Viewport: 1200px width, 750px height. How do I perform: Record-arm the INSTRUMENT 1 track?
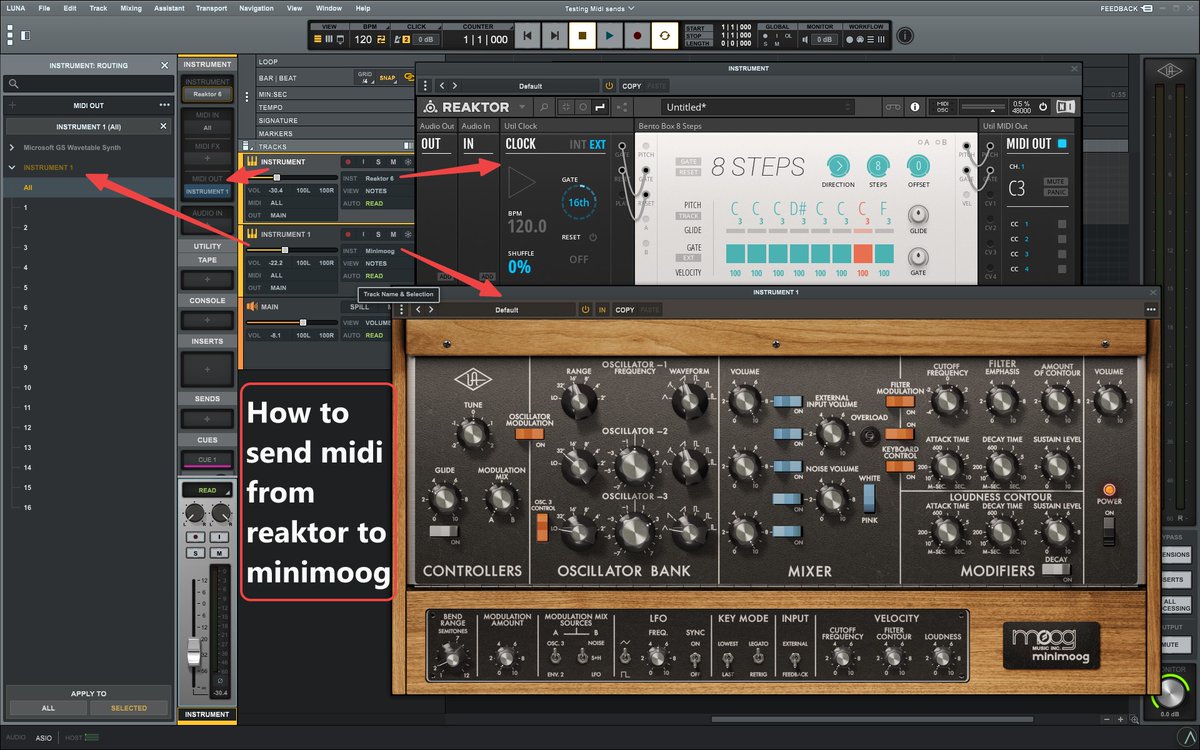click(x=347, y=234)
